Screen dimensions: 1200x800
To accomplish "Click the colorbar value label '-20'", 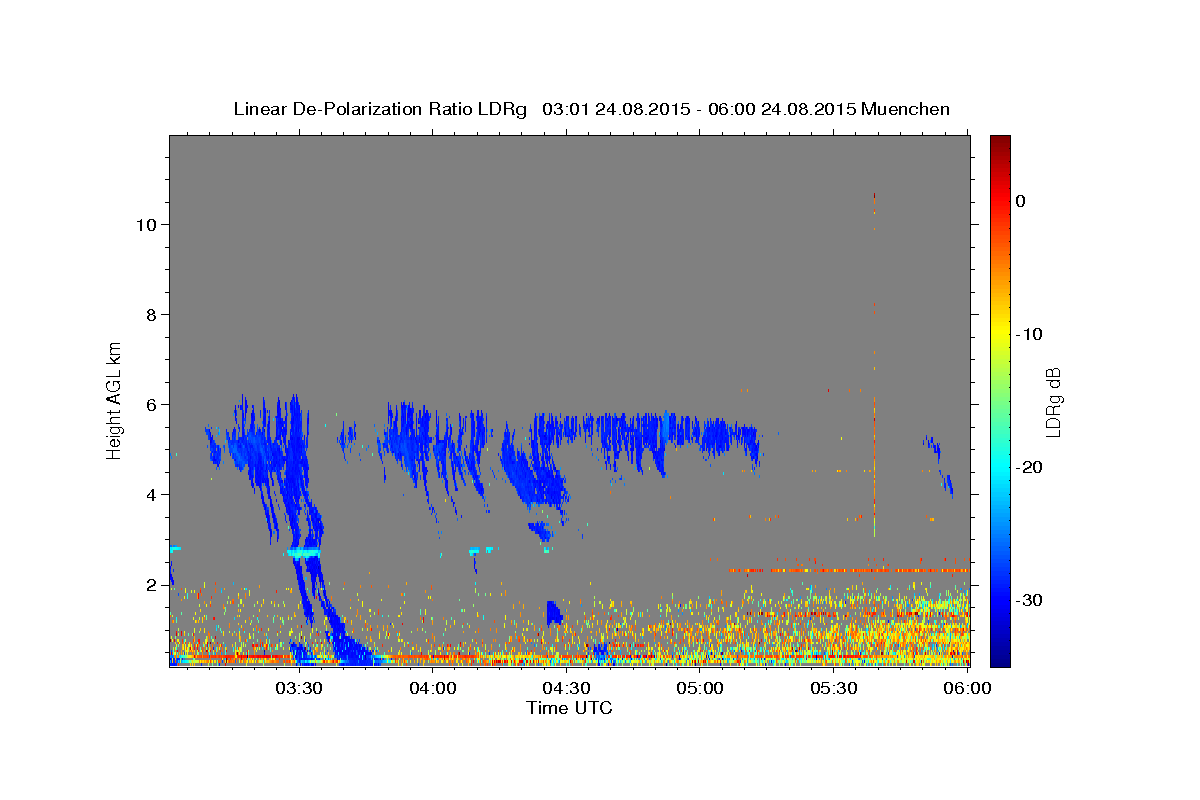I will 1030,468.
